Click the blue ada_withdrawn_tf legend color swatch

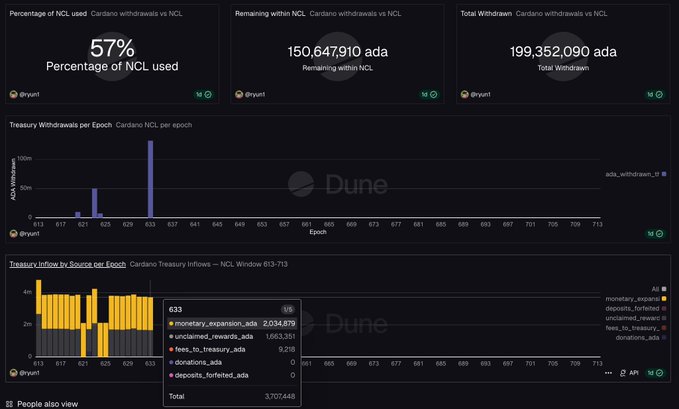click(664, 174)
